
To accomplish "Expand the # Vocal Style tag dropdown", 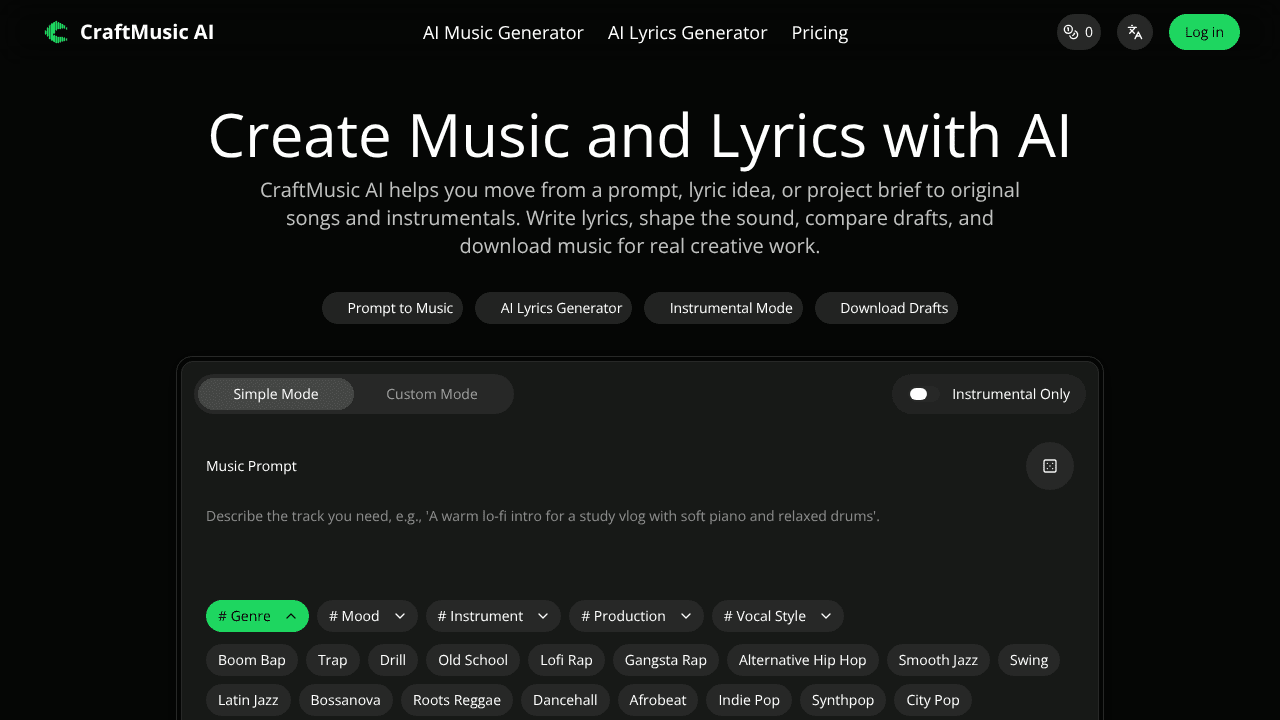I will click(777, 616).
